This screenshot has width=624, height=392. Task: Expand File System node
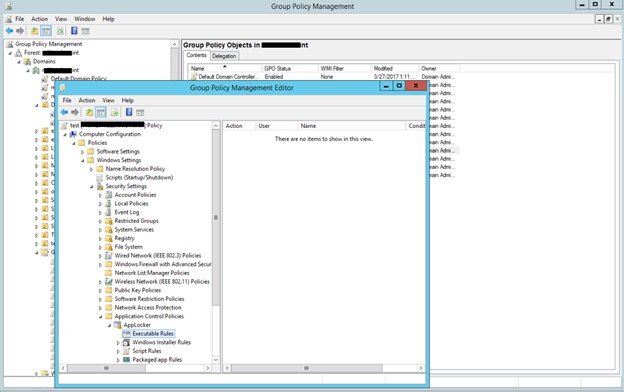pyautogui.click(x=100, y=247)
